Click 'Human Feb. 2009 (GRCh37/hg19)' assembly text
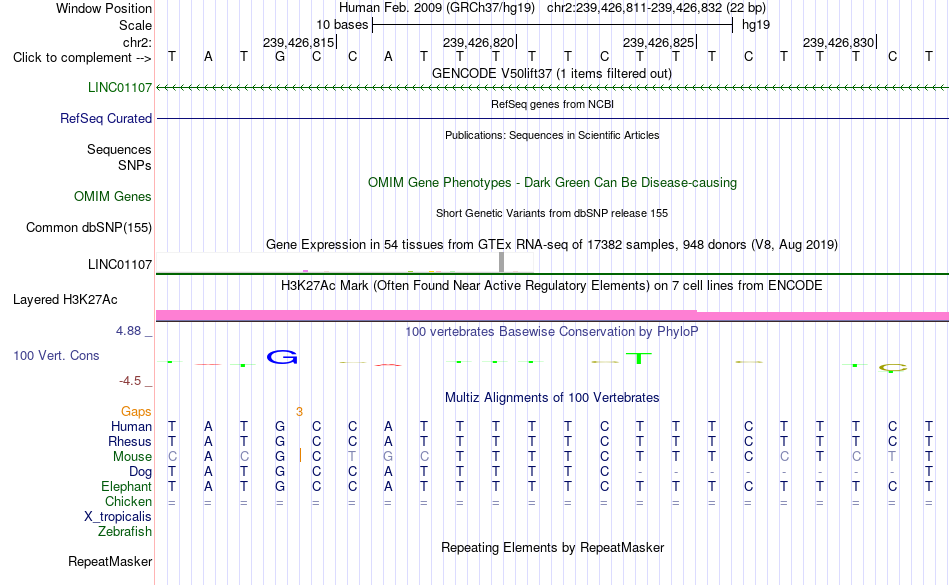The image size is (950, 585). click(437, 8)
